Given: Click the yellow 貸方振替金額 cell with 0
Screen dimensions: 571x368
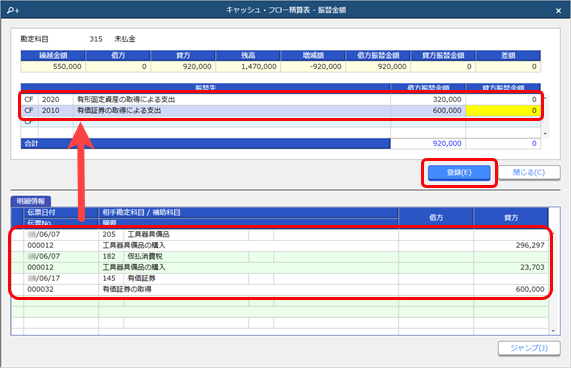Looking at the screenshot, I should 503,110.
